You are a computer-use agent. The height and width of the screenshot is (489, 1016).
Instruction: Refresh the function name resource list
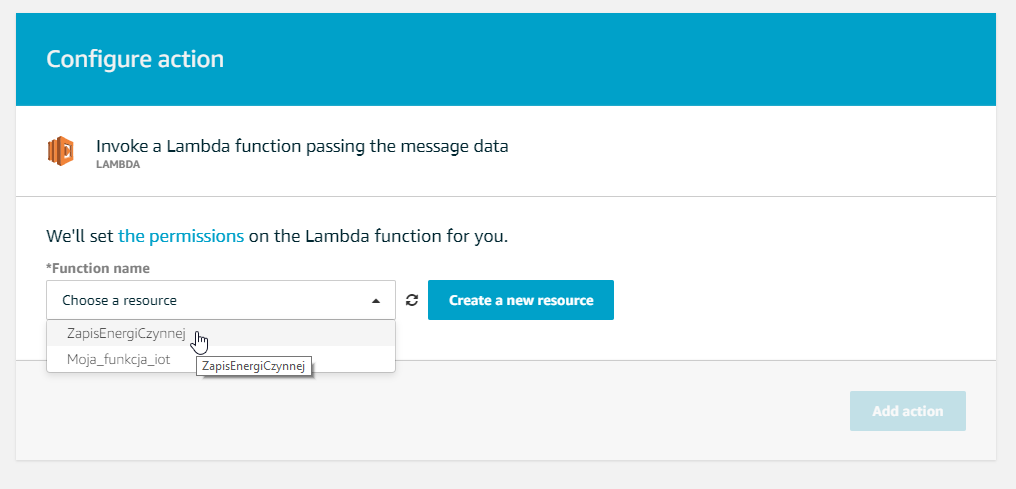tap(412, 300)
